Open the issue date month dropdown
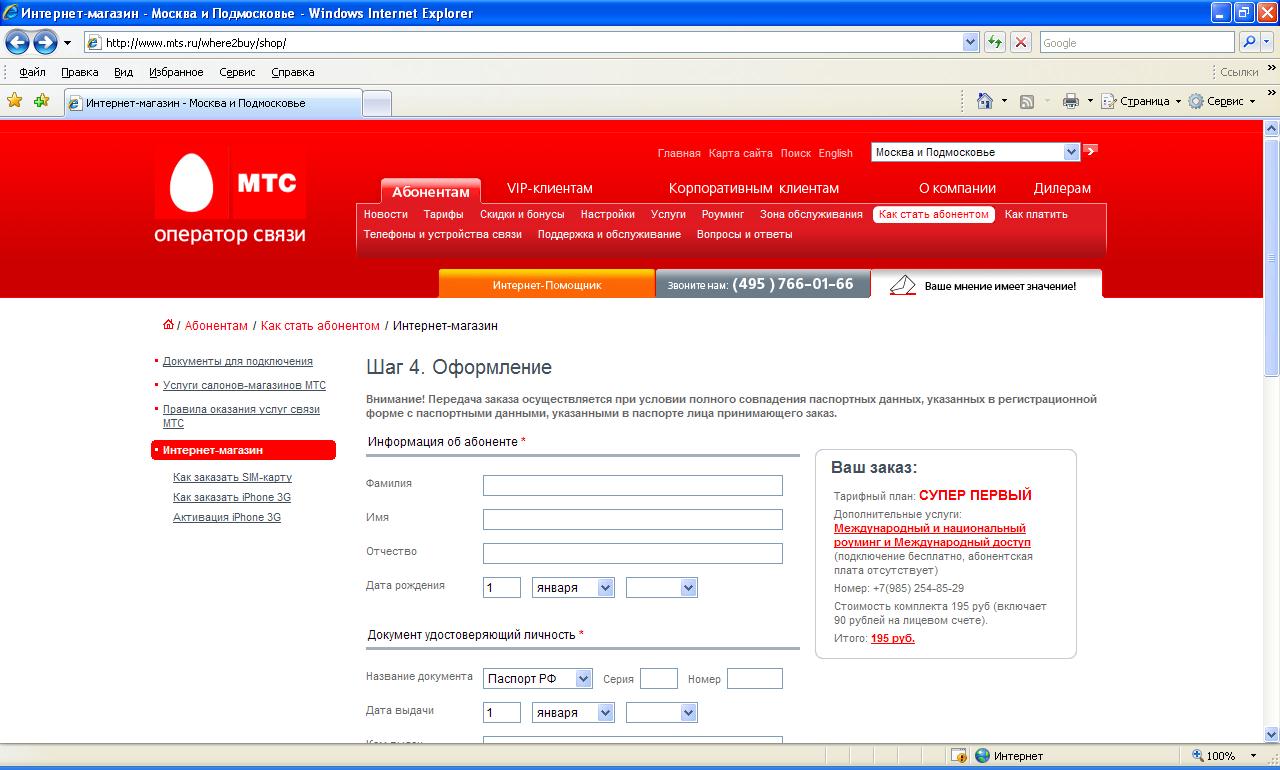Image resolution: width=1280 pixels, height=770 pixels. click(x=604, y=713)
